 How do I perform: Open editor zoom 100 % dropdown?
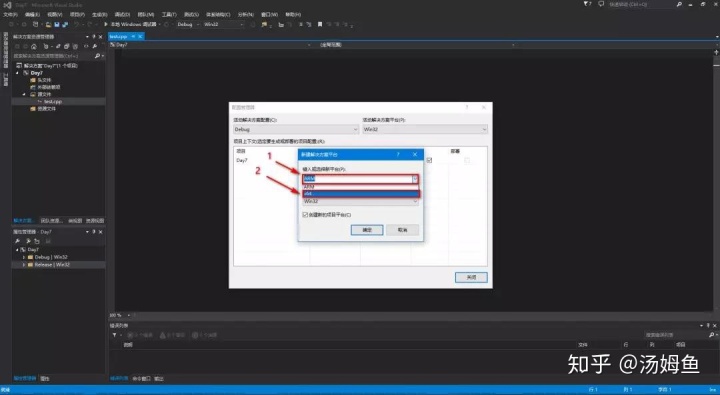[129, 315]
